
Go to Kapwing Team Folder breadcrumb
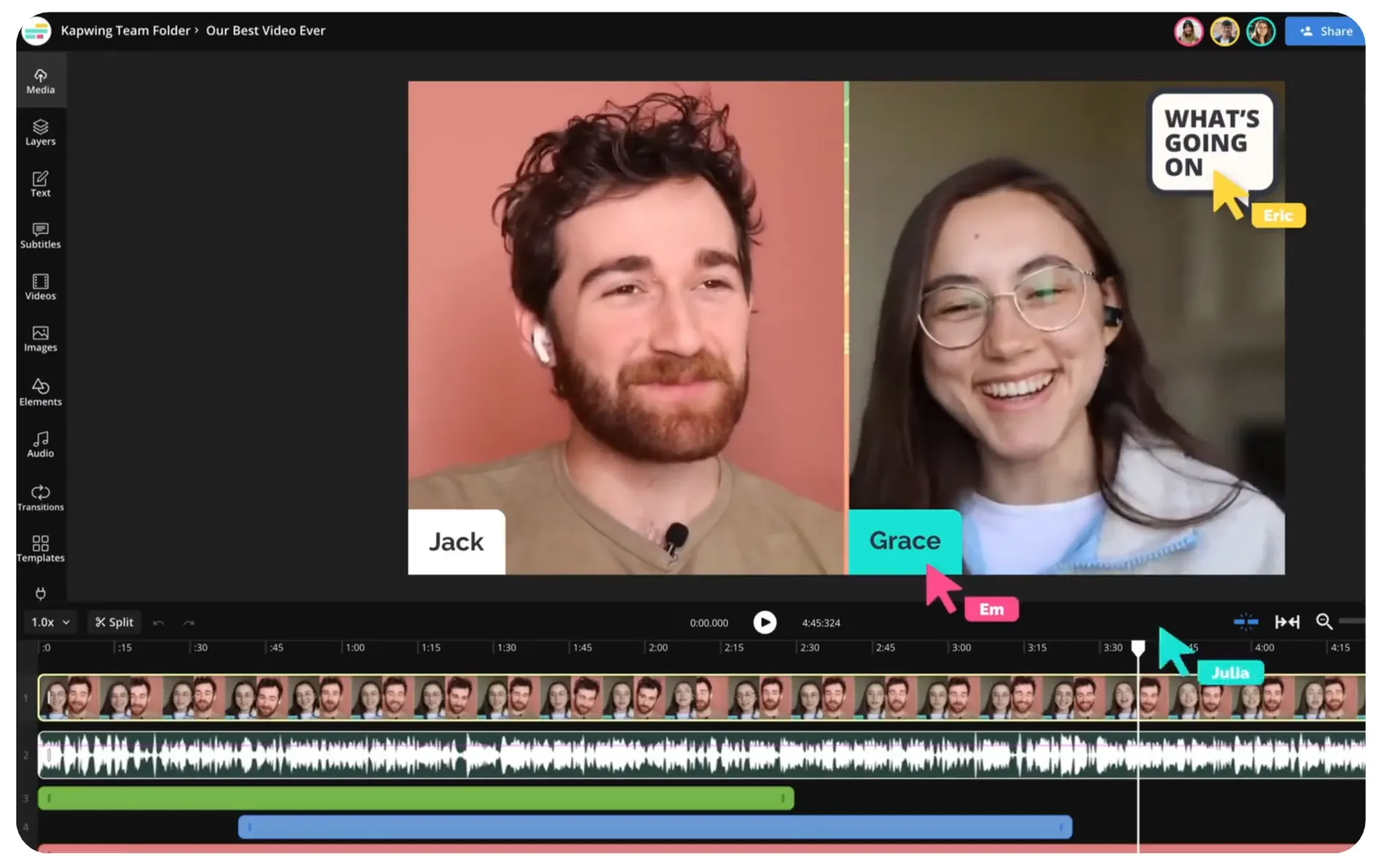(125, 31)
